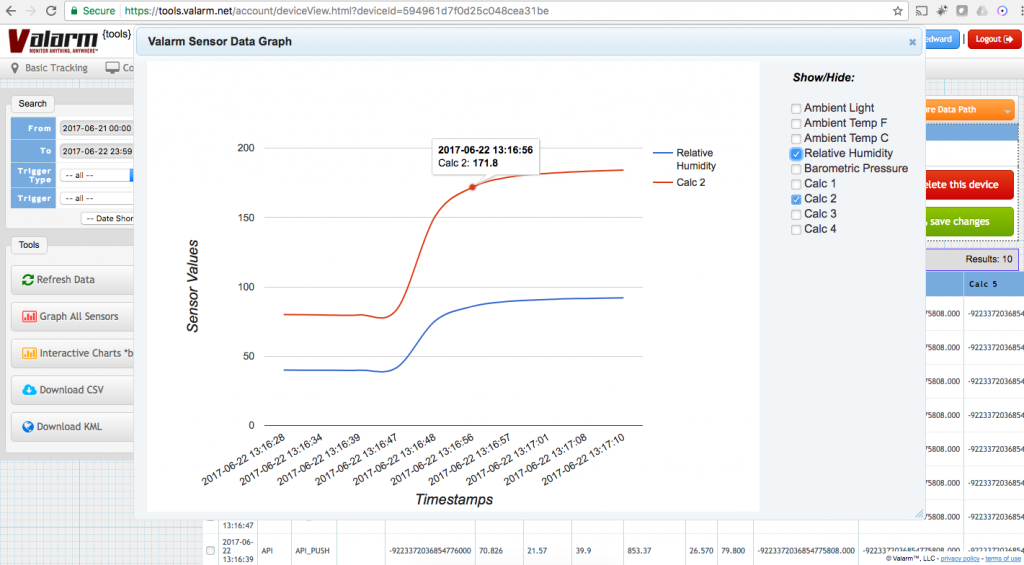
Task: Click the Valarm tools logo
Action: click(x=69, y=41)
